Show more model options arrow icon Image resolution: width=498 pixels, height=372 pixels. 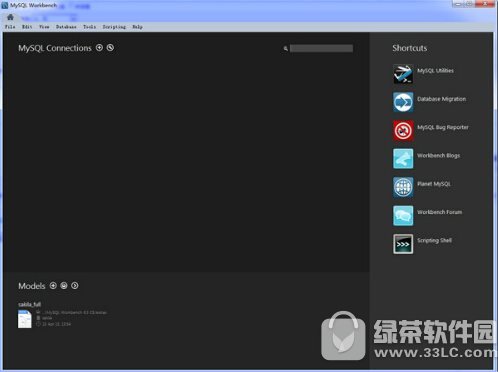pyautogui.click(x=75, y=285)
